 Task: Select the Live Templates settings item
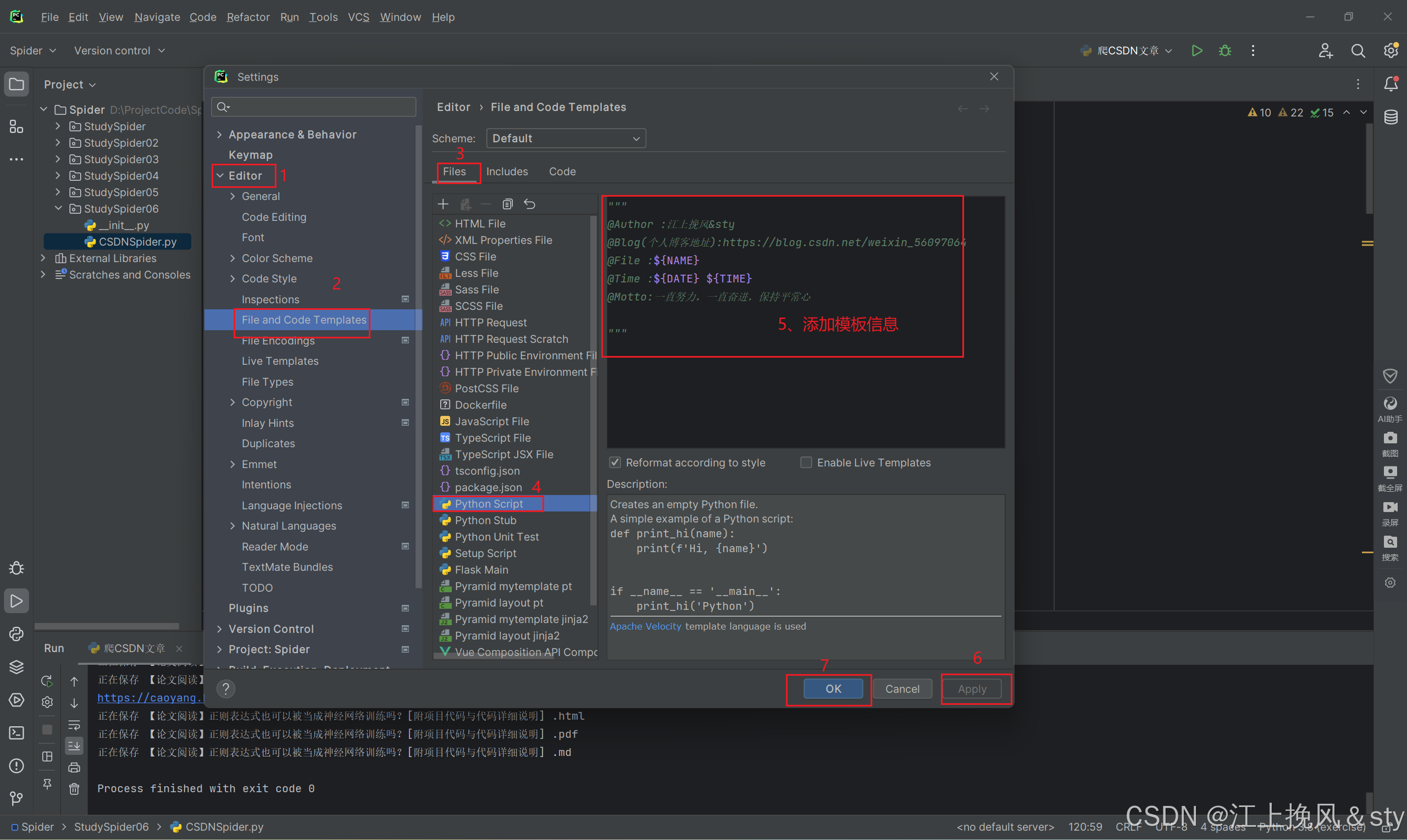(280, 361)
